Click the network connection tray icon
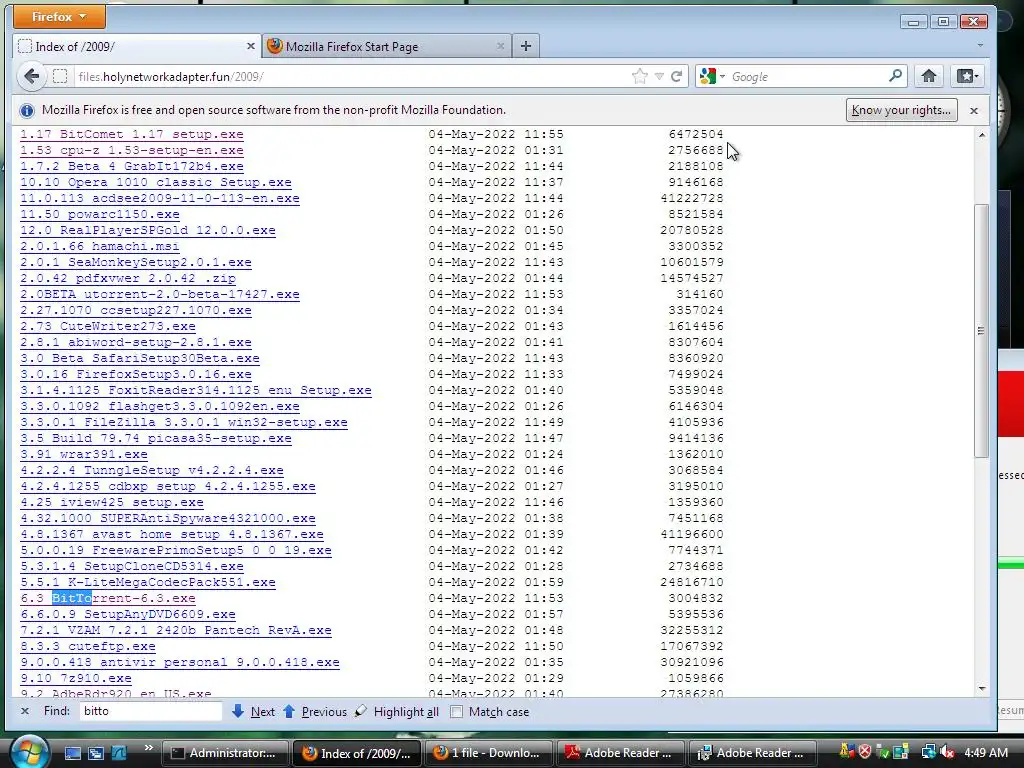This screenshot has width=1024, height=768. point(927,753)
